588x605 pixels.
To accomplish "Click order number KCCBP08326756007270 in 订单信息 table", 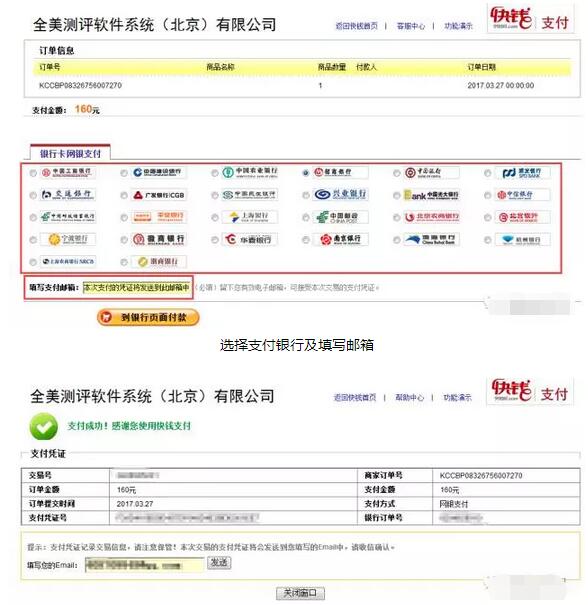I will [x=80, y=85].
